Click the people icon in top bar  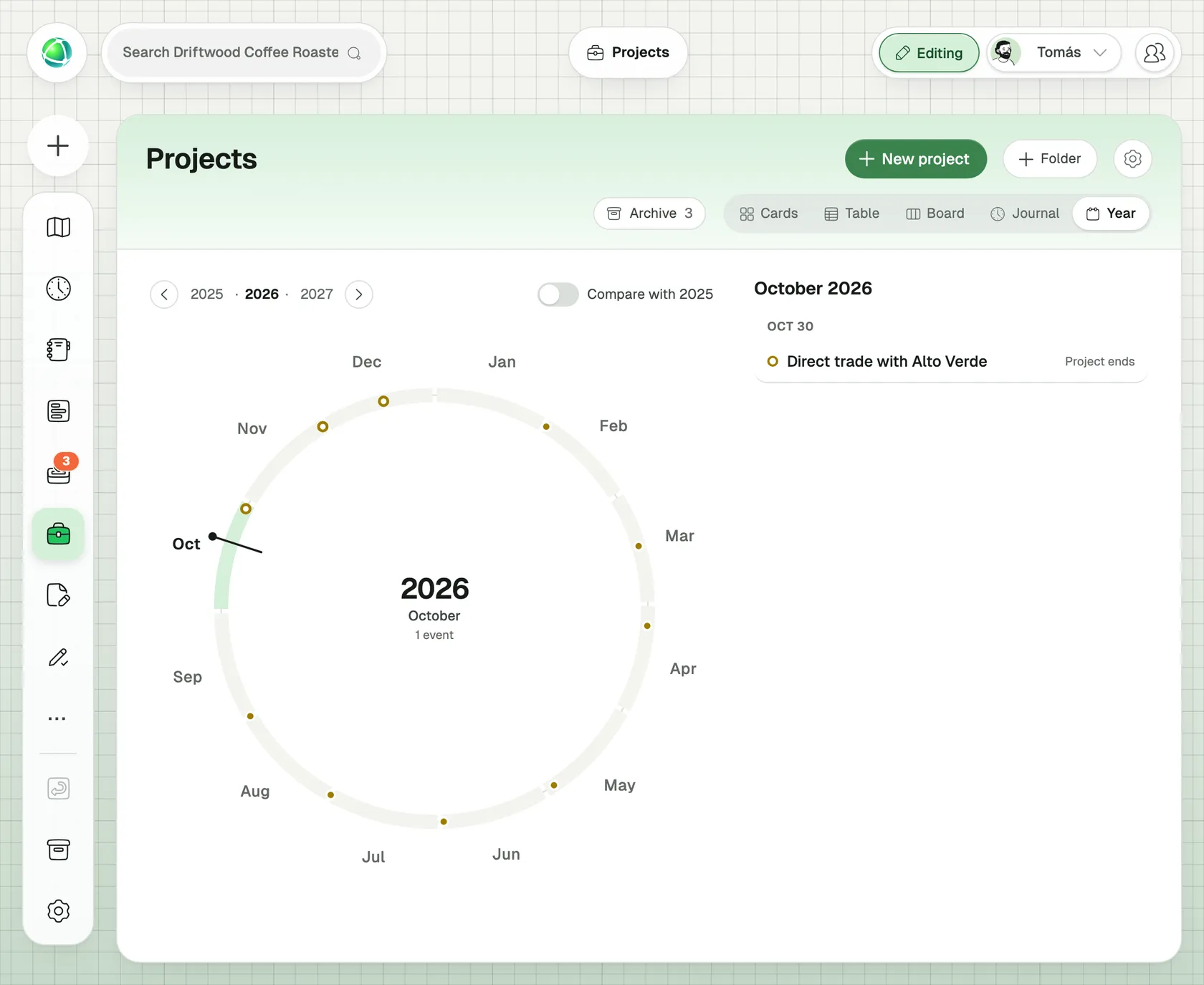point(1155,53)
